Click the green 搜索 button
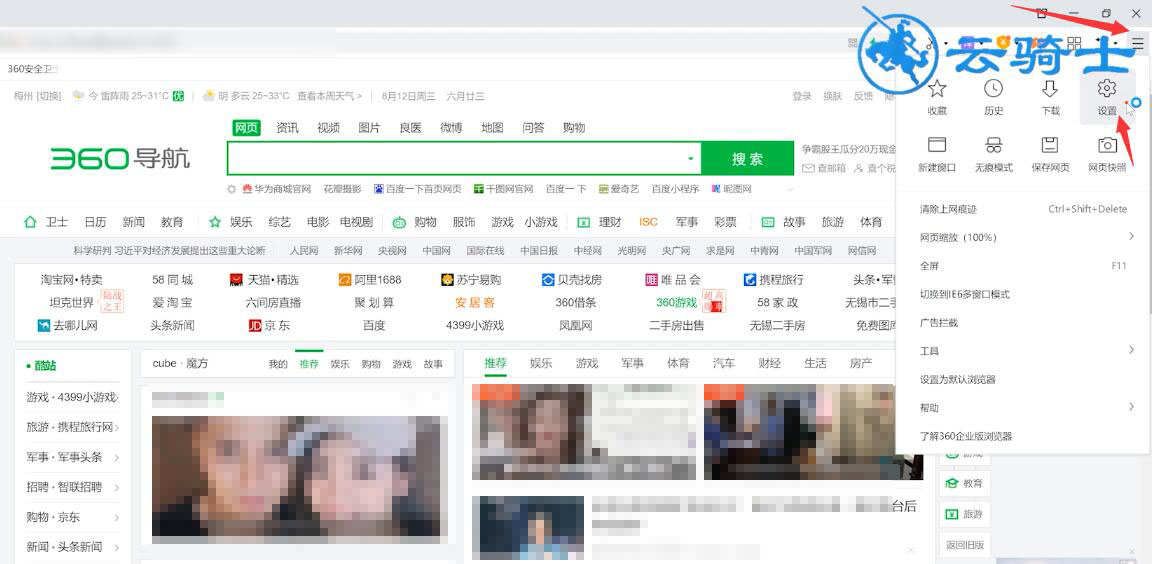This screenshot has width=1152, height=564. click(x=747, y=159)
